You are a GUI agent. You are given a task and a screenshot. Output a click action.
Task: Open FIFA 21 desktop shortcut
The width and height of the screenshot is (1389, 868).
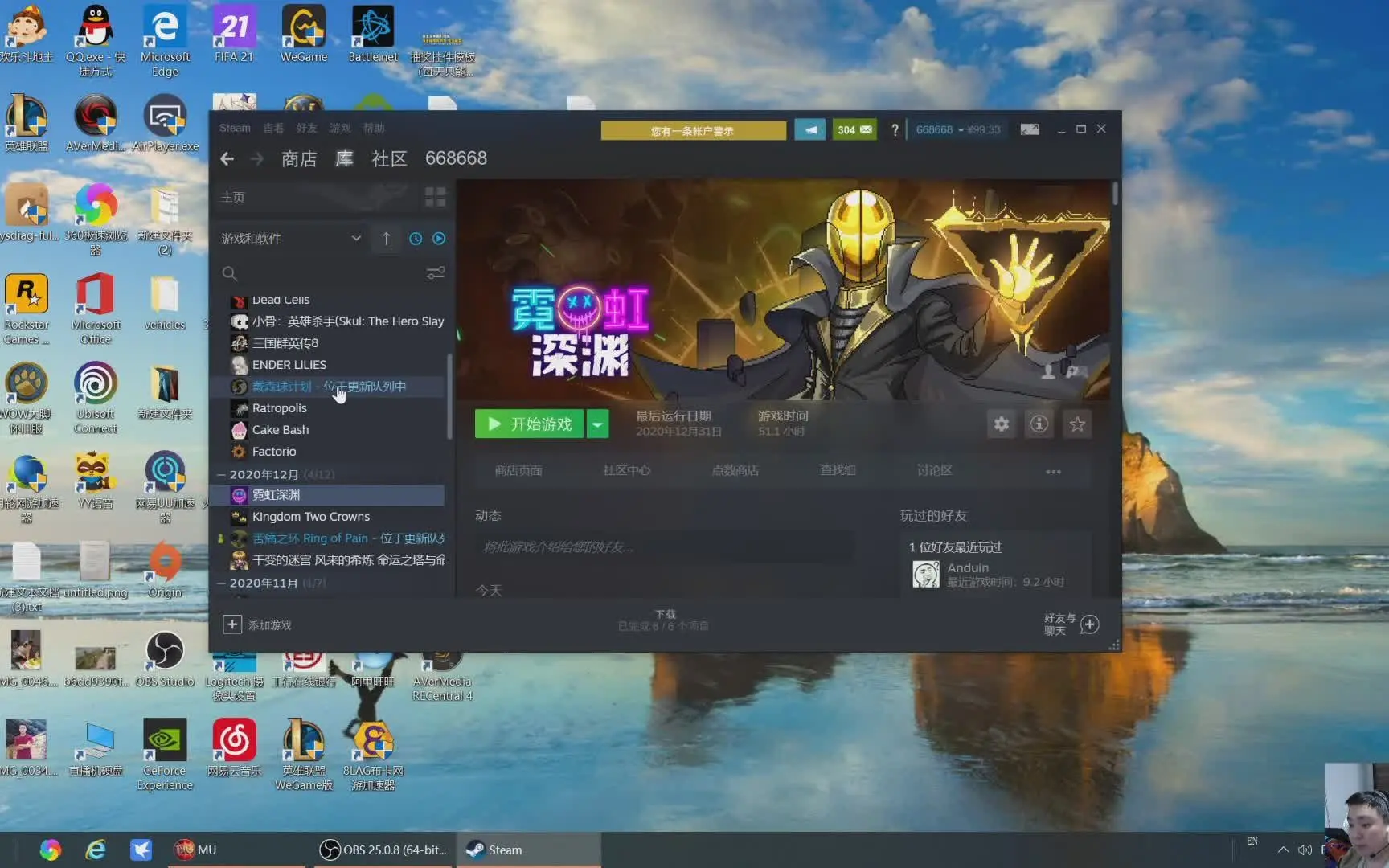[x=234, y=34]
